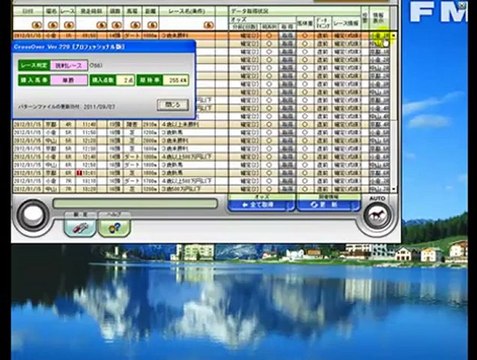Click filter icon under レース名(条件) column header
The height and width of the screenshot is (360, 477).
pos(208,25)
